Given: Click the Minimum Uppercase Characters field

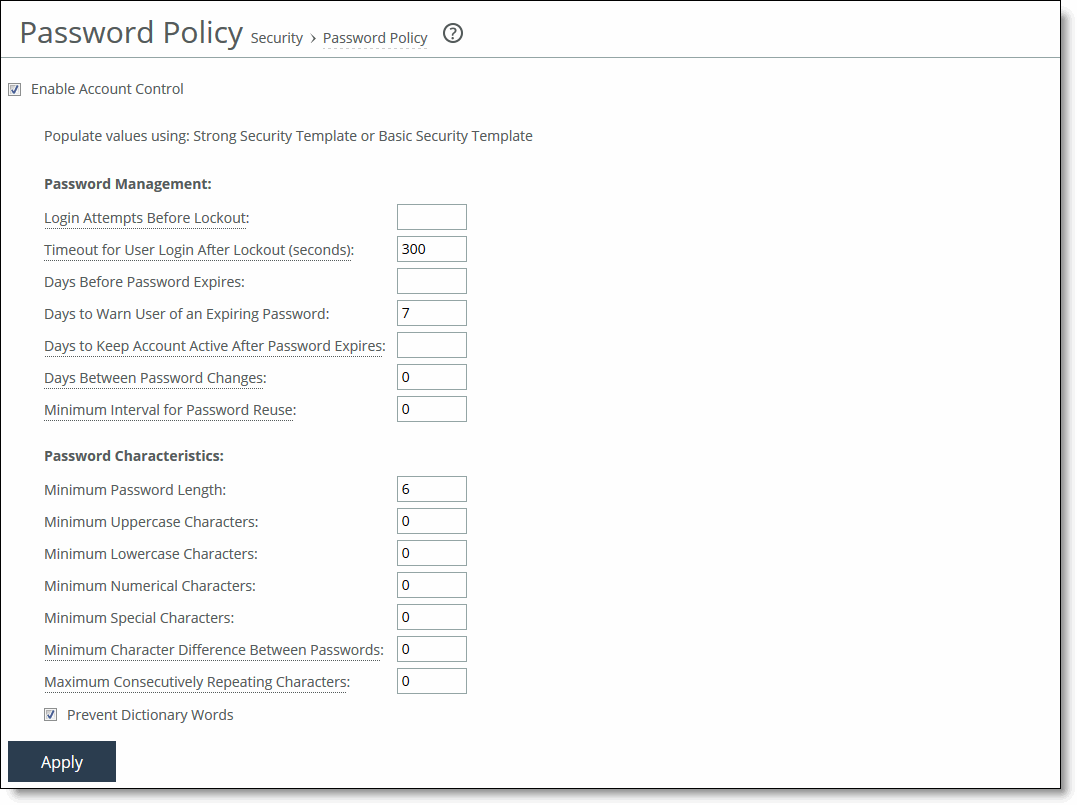Looking at the screenshot, I should click(431, 520).
